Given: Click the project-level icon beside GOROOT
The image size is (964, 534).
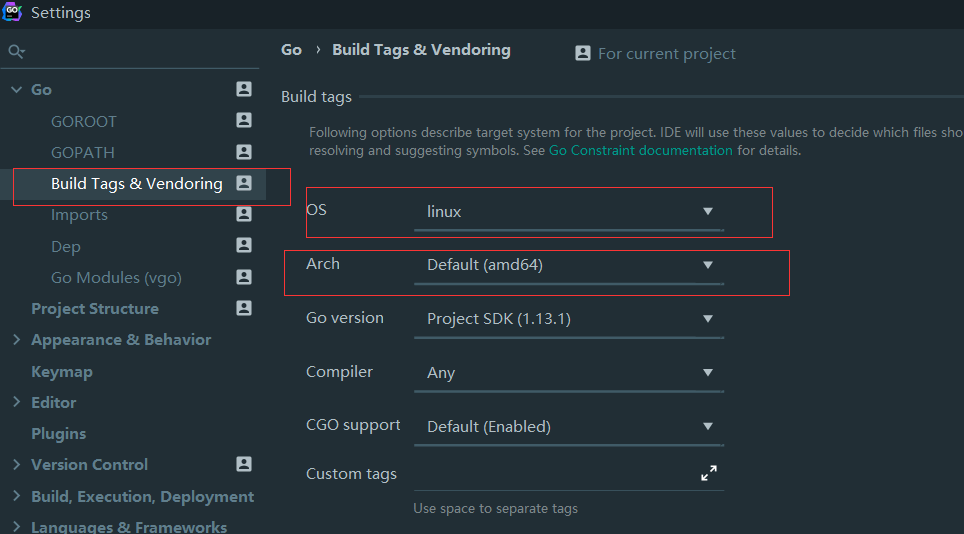Looking at the screenshot, I should click(244, 121).
